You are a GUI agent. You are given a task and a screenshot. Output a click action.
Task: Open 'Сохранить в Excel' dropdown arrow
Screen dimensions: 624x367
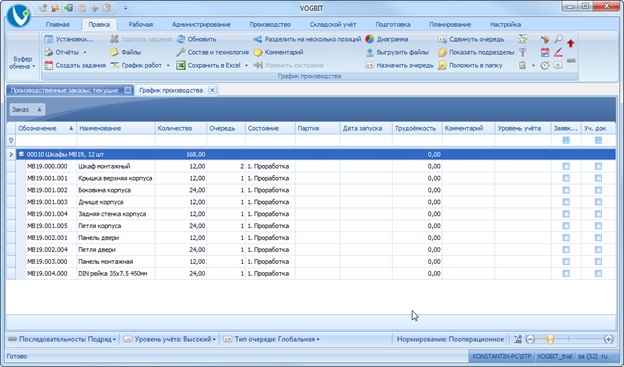pos(246,65)
